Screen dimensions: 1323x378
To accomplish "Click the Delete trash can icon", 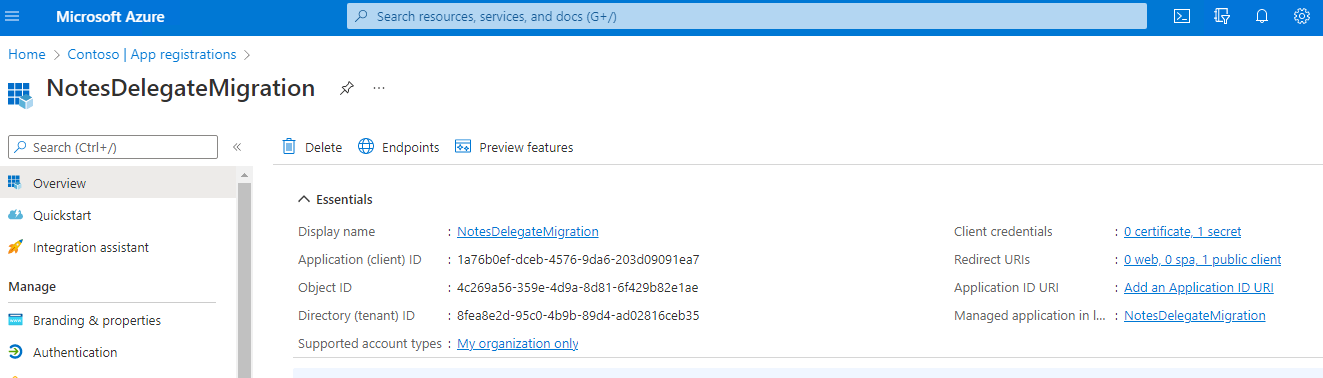I will point(289,147).
